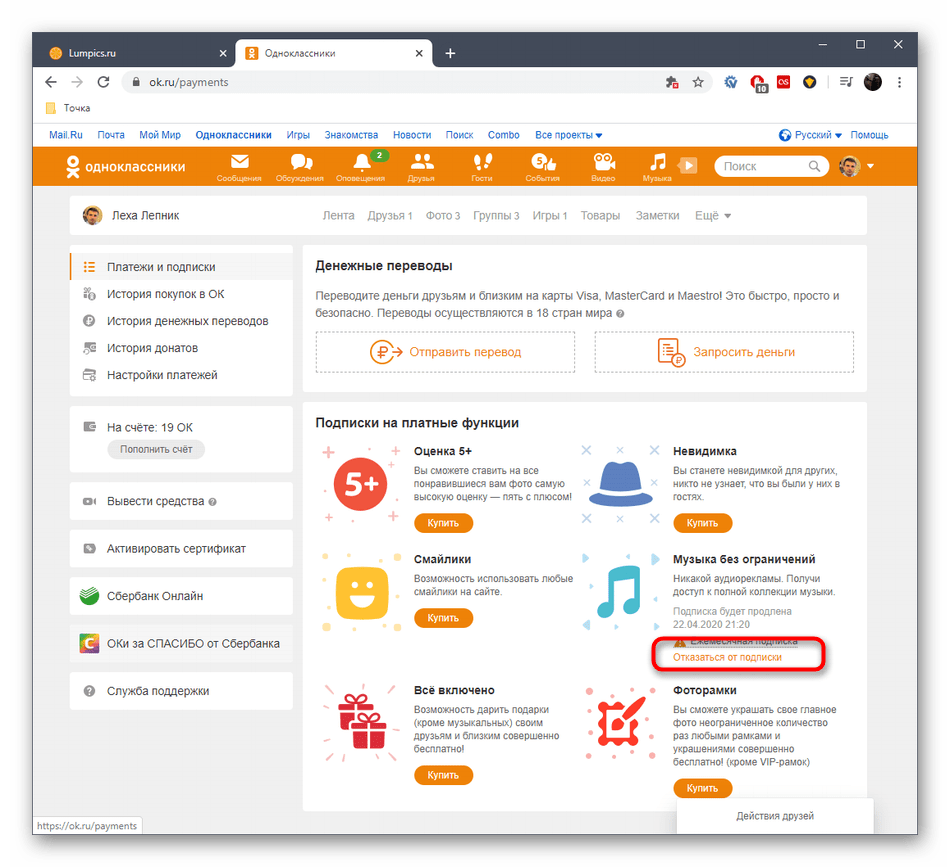Open Видео camera icon in header

[602, 166]
